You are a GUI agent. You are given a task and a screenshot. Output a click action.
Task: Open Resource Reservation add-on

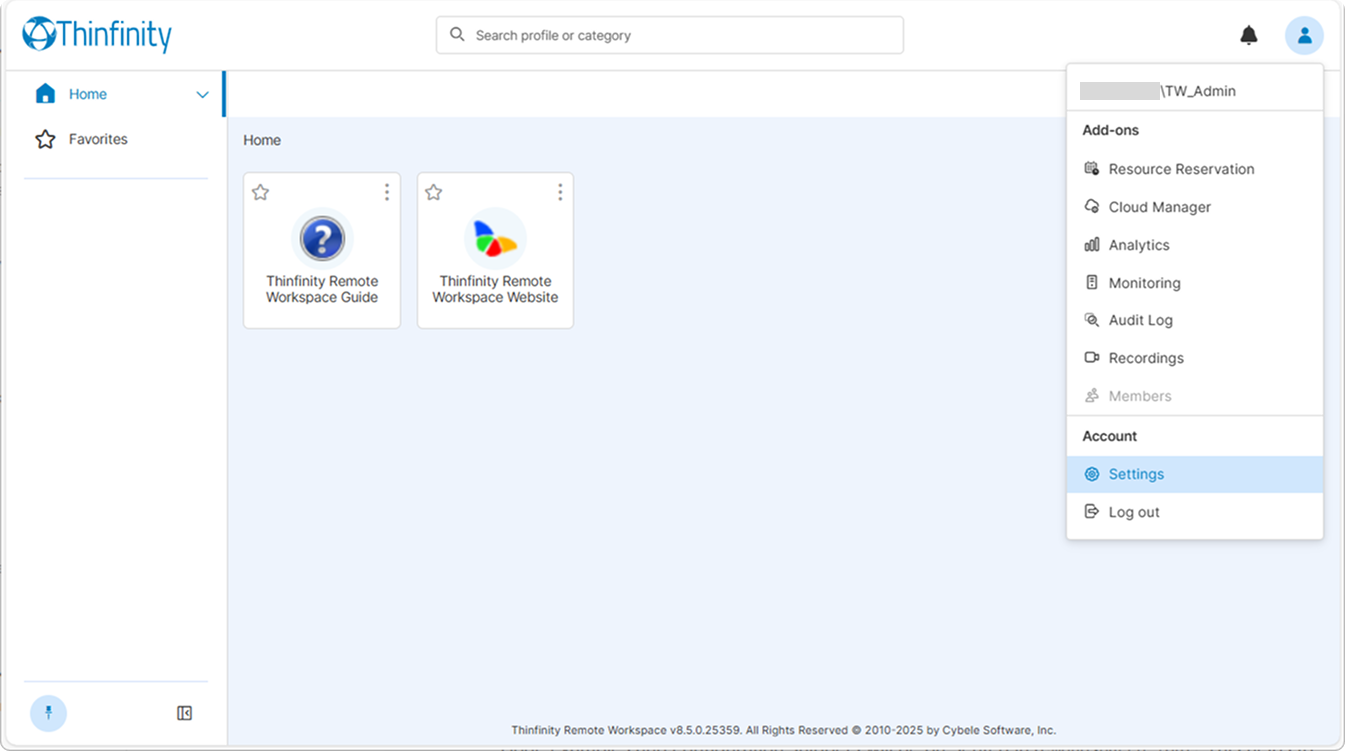click(x=1180, y=169)
